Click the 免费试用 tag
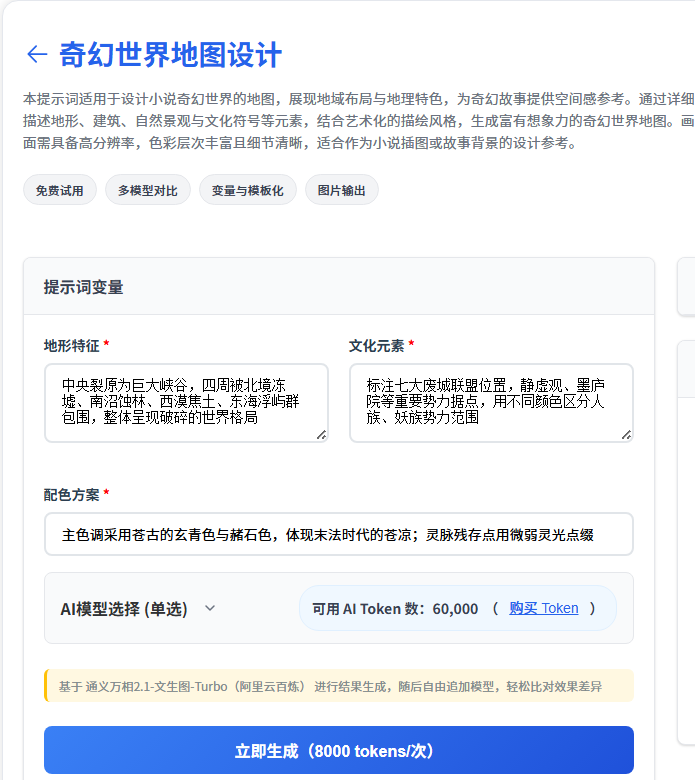 point(60,190)
